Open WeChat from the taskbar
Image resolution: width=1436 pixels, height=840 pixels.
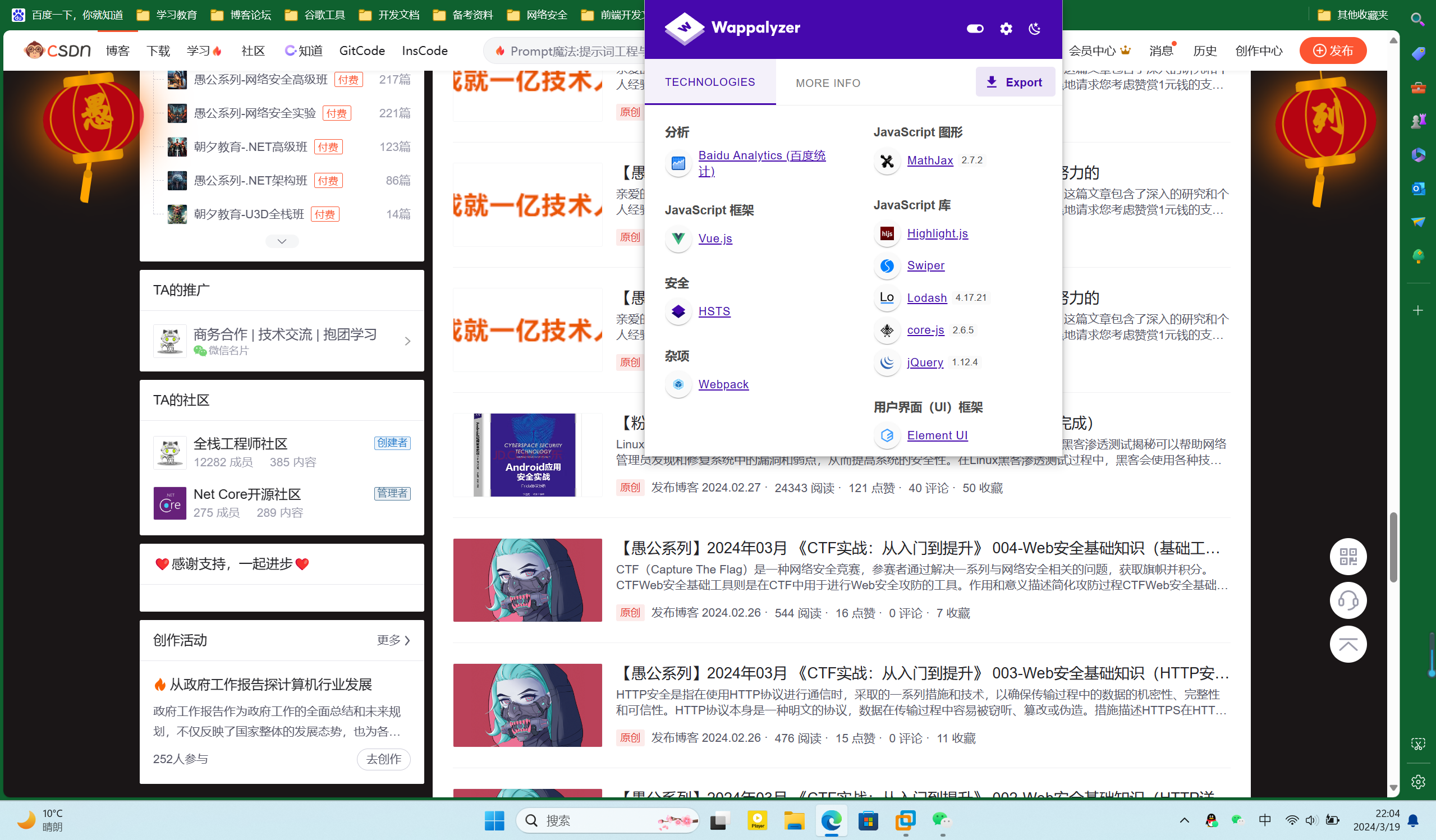point(943,820)
